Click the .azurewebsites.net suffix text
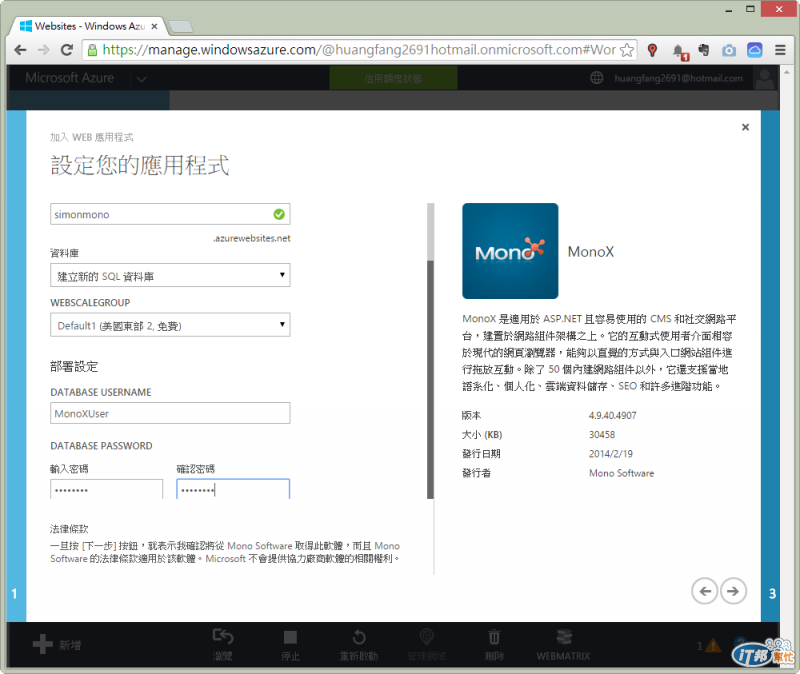 [252, 238]
